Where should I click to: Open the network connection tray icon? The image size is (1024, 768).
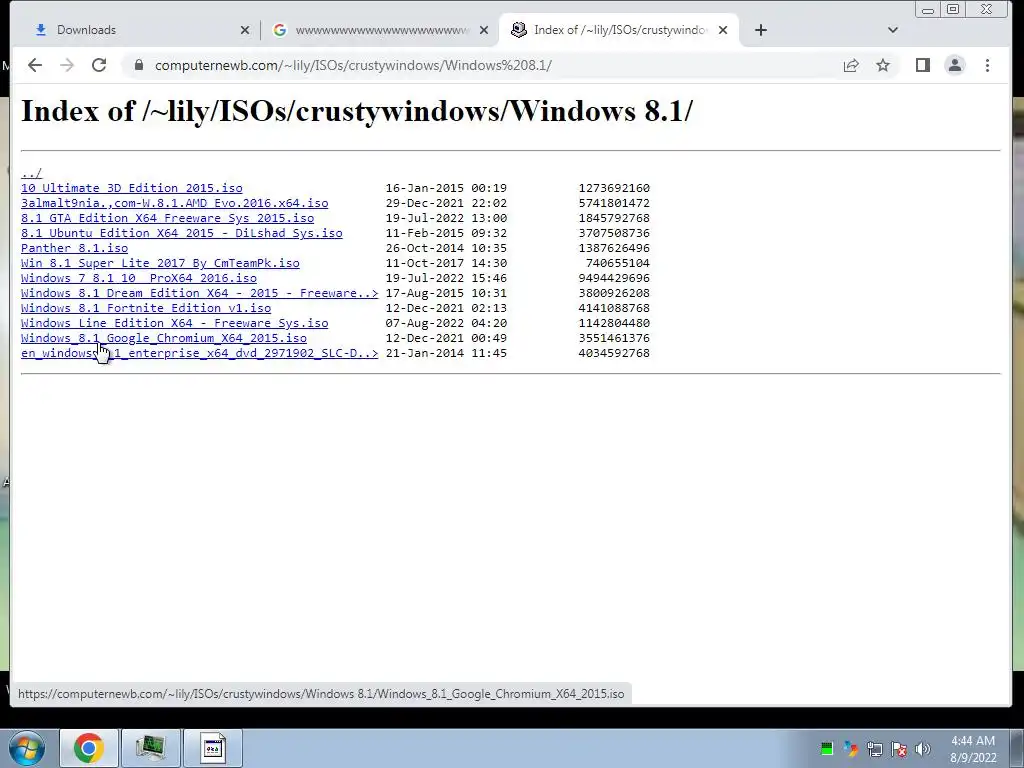874,748
